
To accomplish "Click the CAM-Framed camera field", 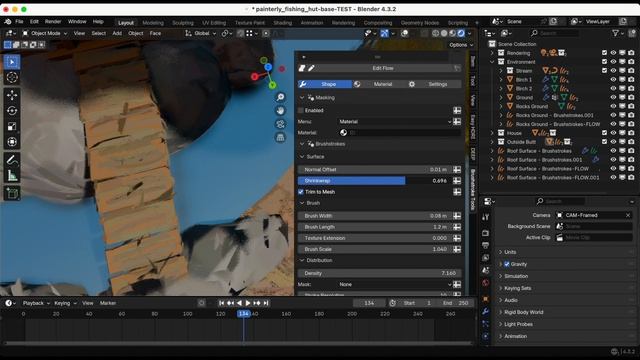I will (594, 215).
